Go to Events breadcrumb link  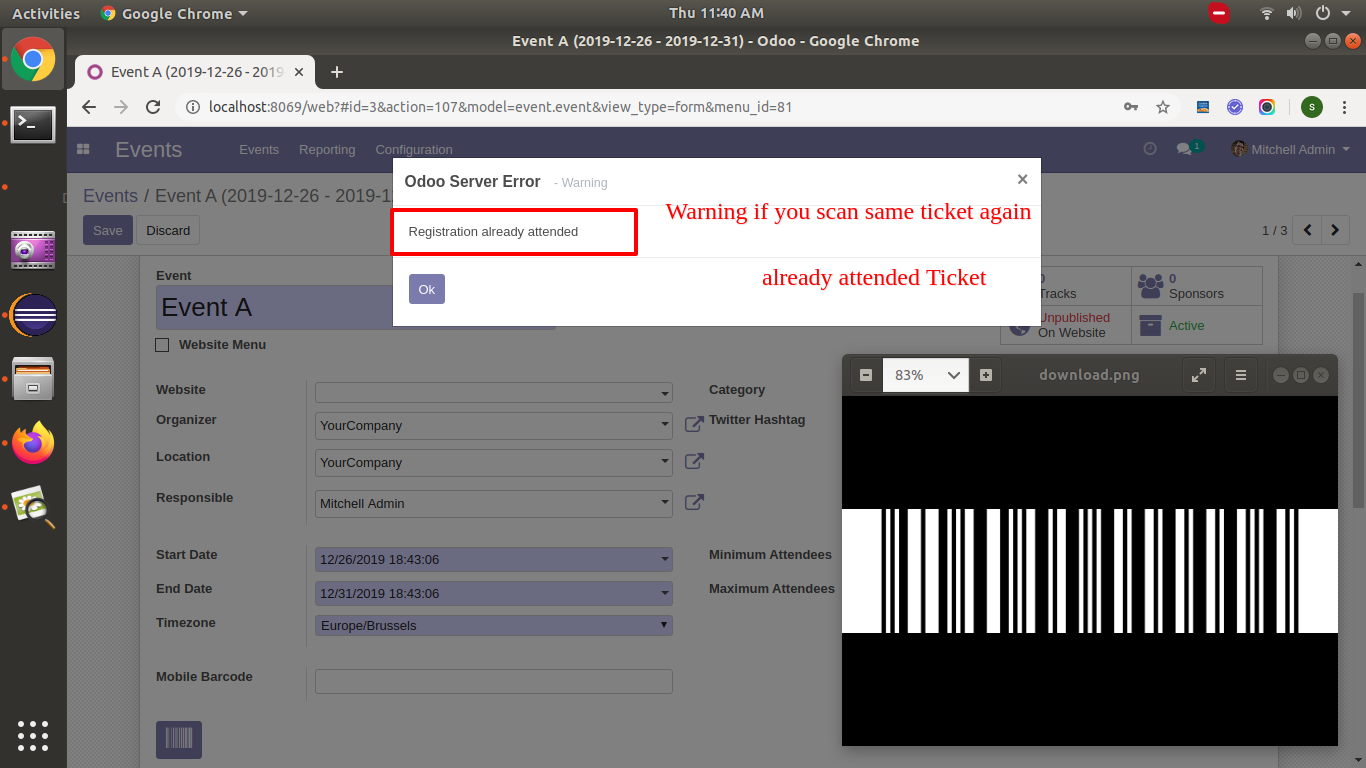[x=110, y=196]
